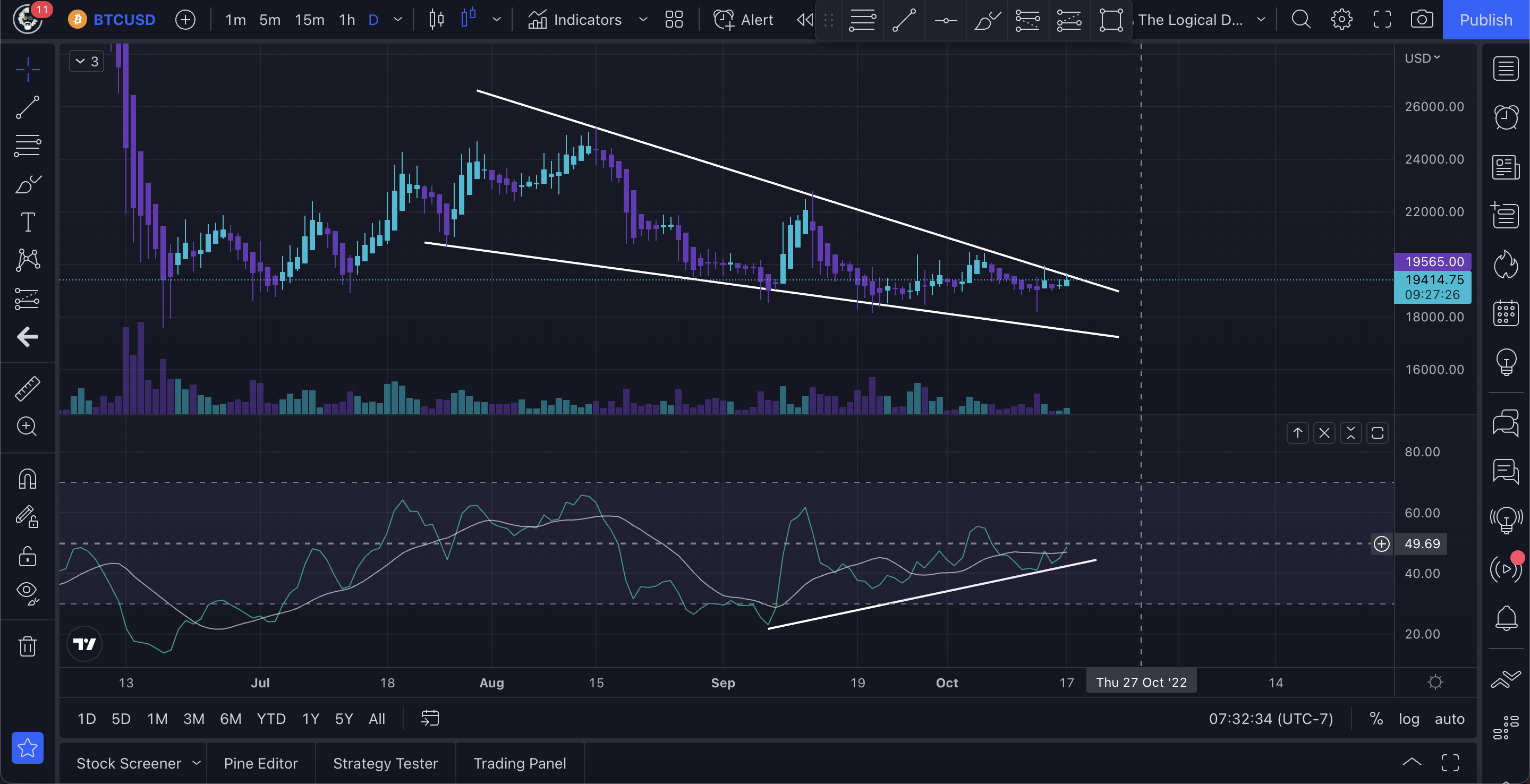Open the Fibonacci retracement tools
Viewport: 1530px width, 784px height.
[27, 146]
